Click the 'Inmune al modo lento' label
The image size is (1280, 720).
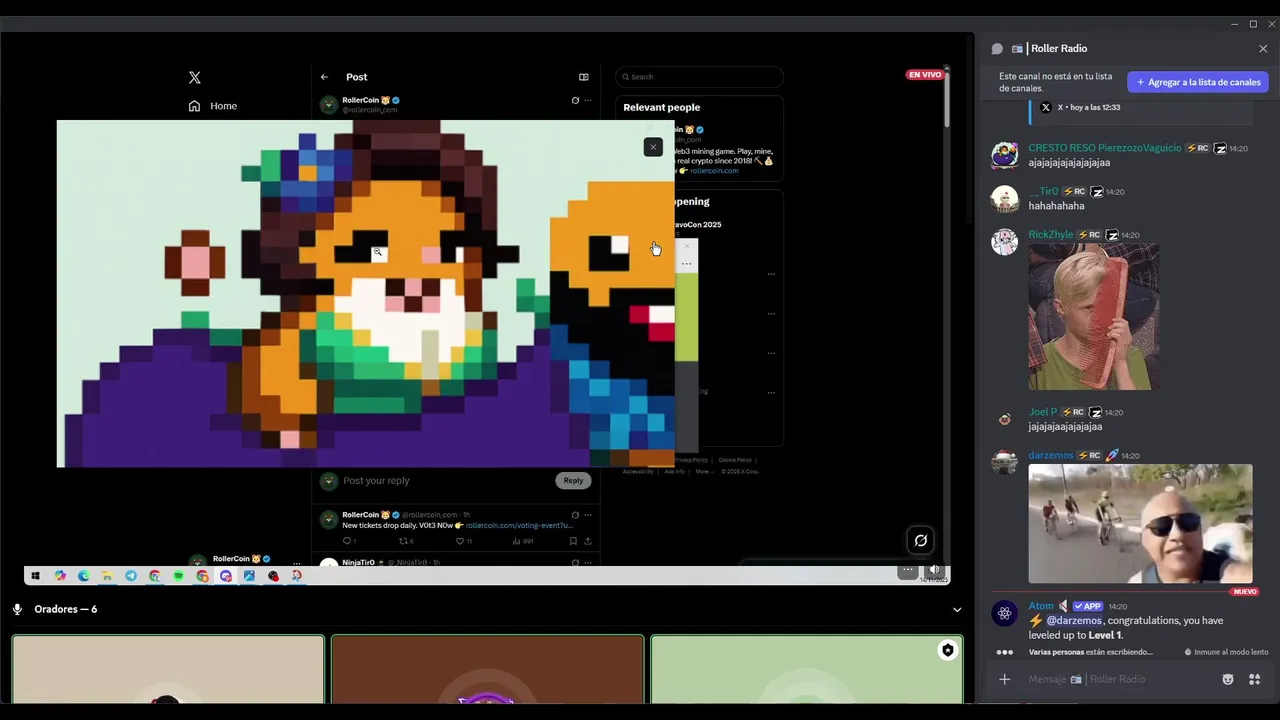tap(1226, 652)
